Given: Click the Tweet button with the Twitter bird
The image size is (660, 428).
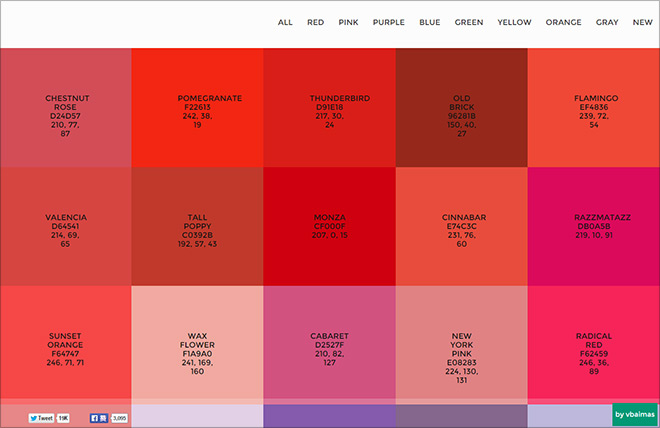Looking at the screenshot, I should point(41,418).
